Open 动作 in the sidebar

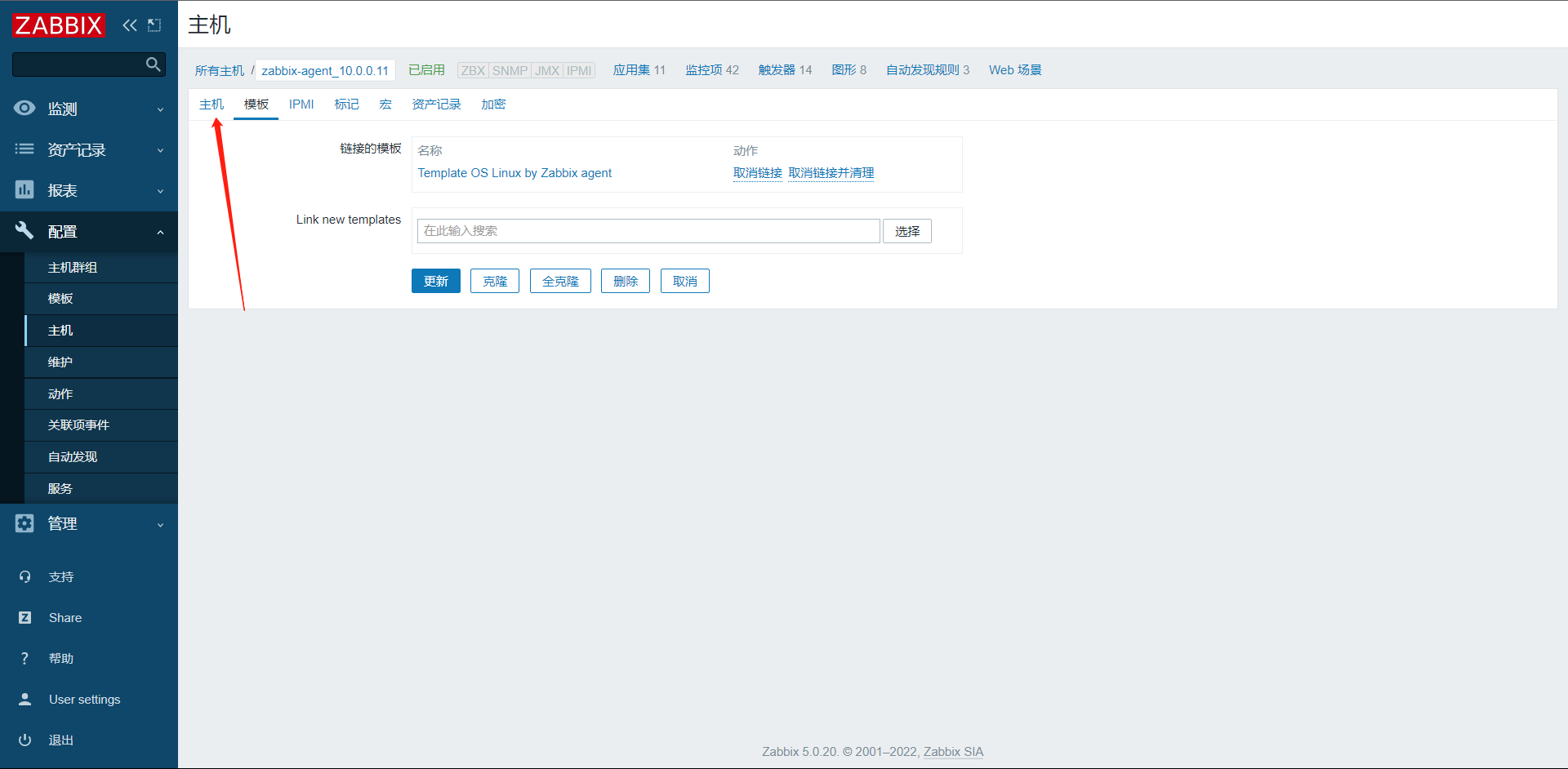(x=101, y=394)
